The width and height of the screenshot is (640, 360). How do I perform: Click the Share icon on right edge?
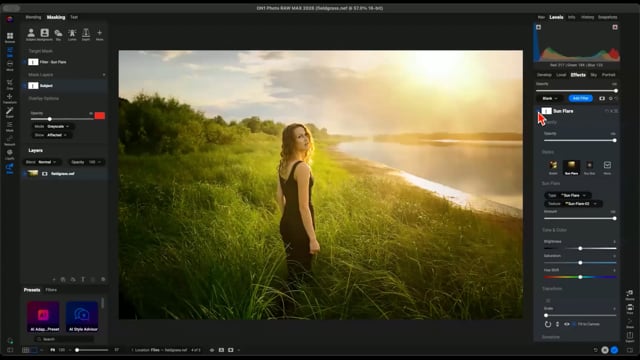630,323
